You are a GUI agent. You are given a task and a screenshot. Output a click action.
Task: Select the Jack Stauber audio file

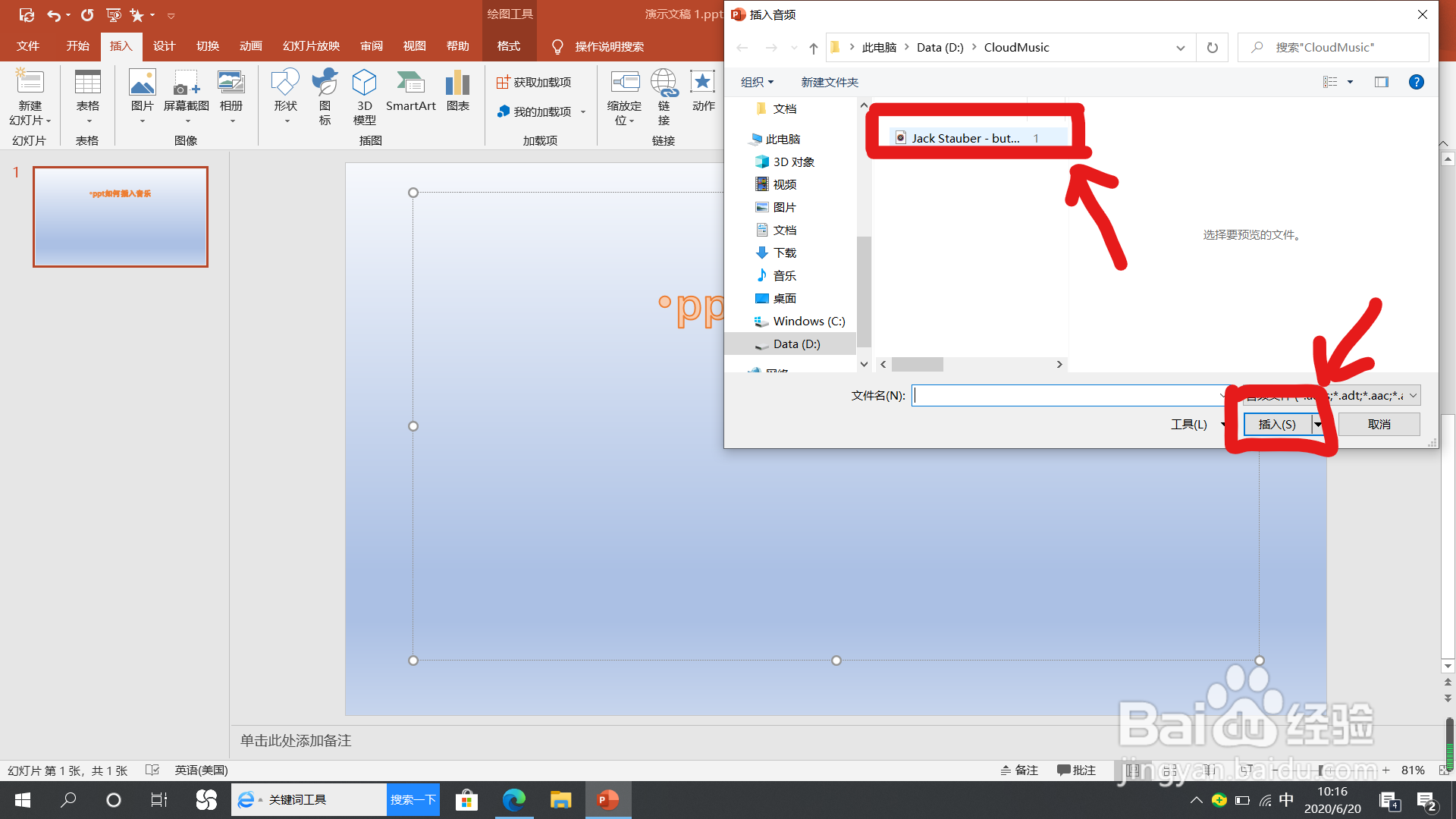coord(965,138)
